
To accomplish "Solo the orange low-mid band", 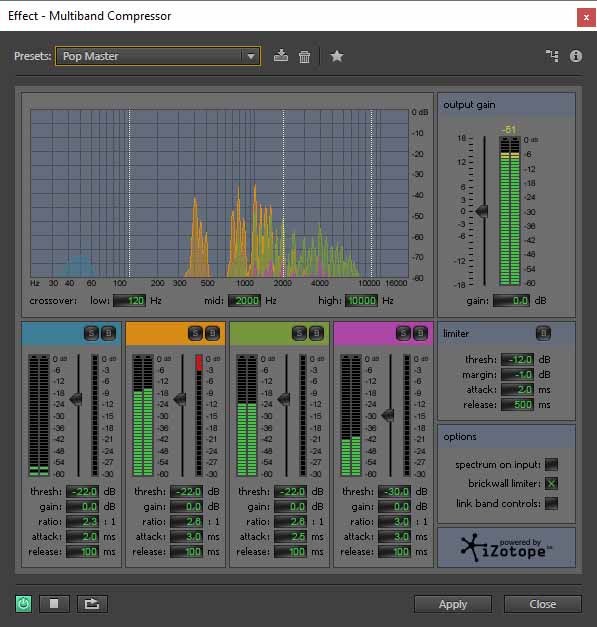I will [x=195, y=333].
